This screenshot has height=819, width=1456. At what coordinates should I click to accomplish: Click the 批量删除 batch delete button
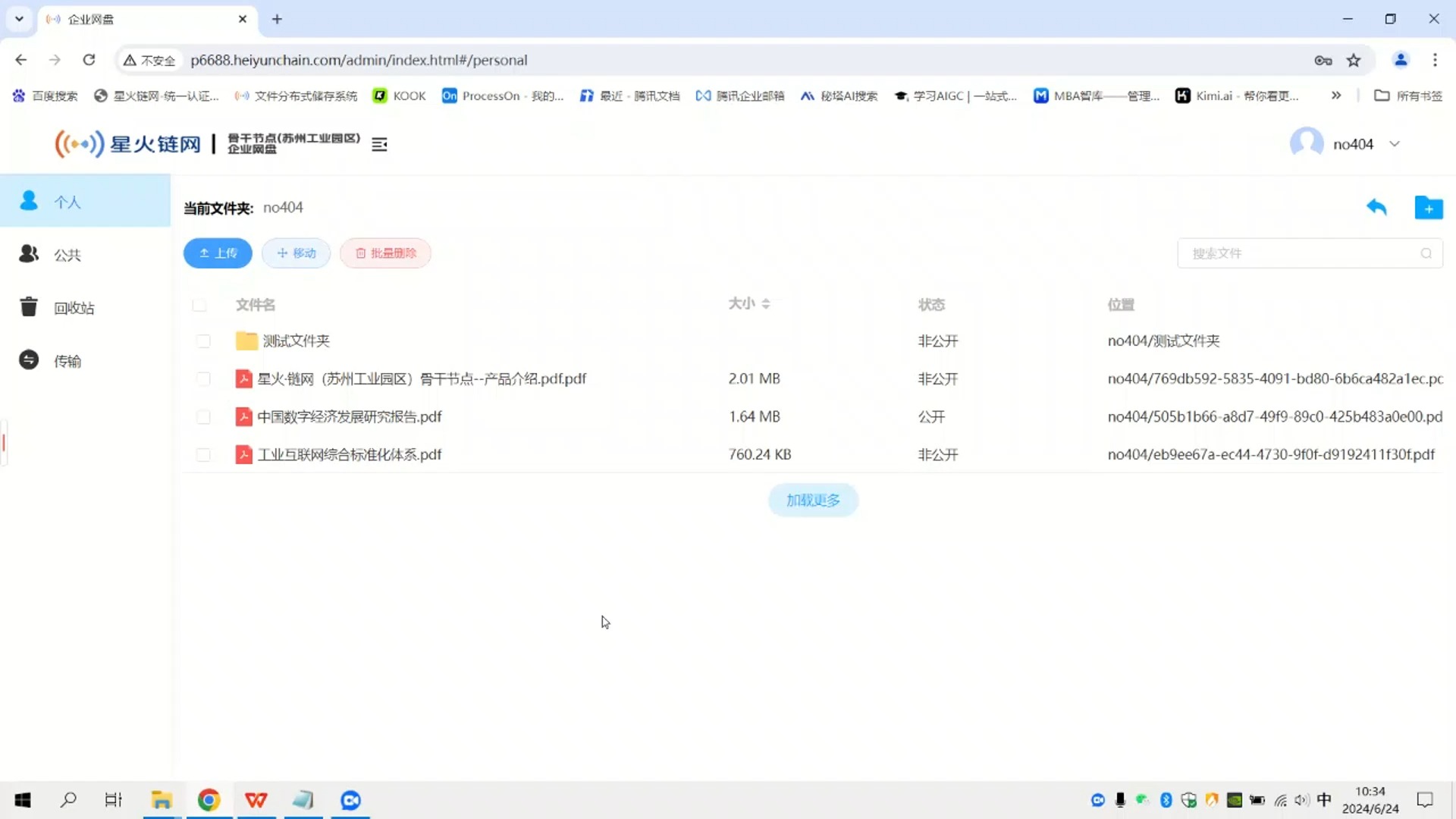[x=385, y=253]
